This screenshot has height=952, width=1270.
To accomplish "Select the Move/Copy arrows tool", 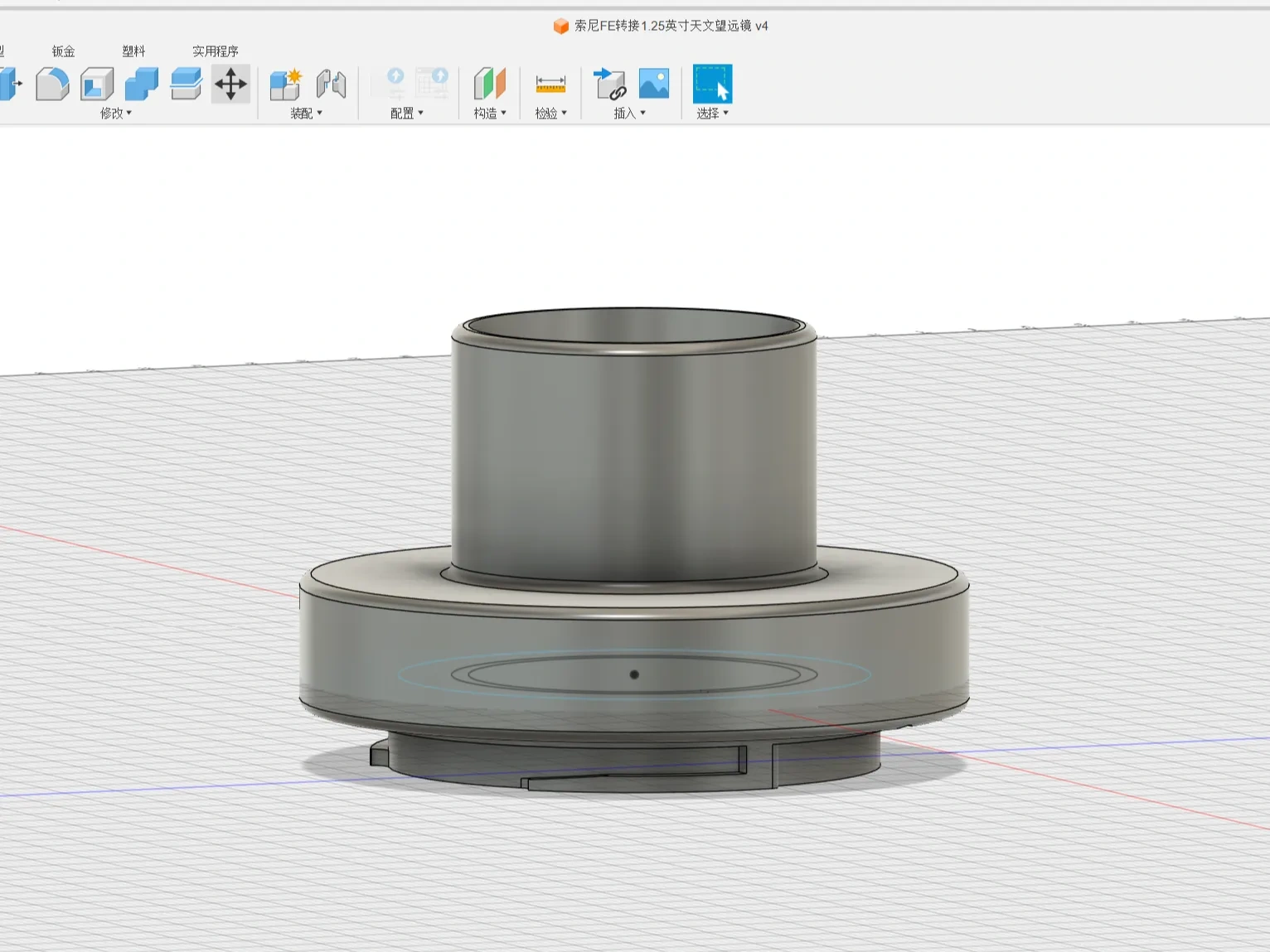I will (x=230, y=85).
